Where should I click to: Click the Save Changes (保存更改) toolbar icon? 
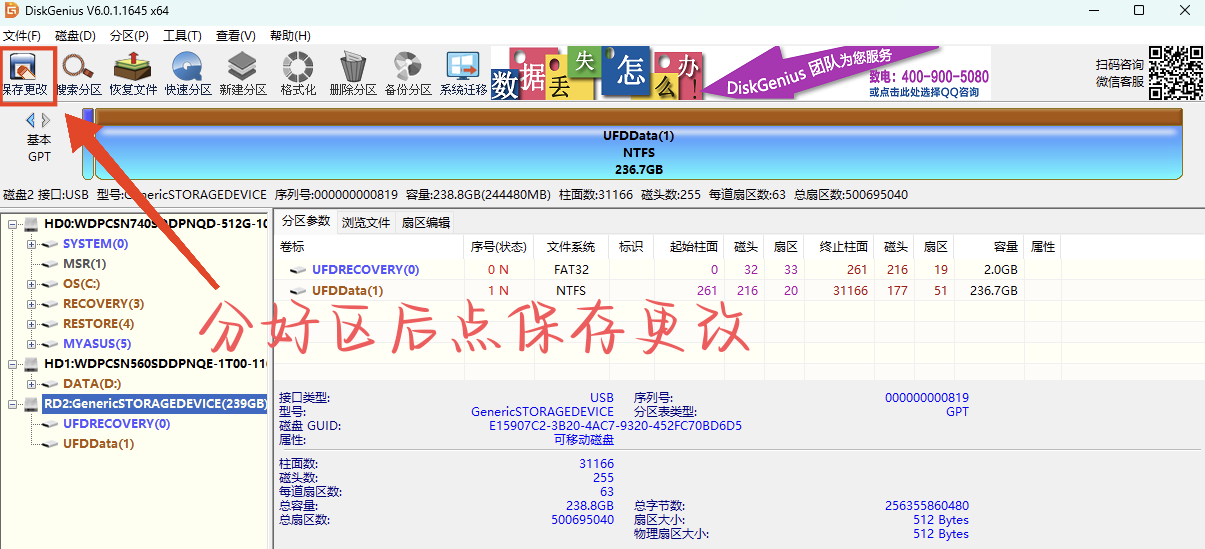[x=25, y=75]
